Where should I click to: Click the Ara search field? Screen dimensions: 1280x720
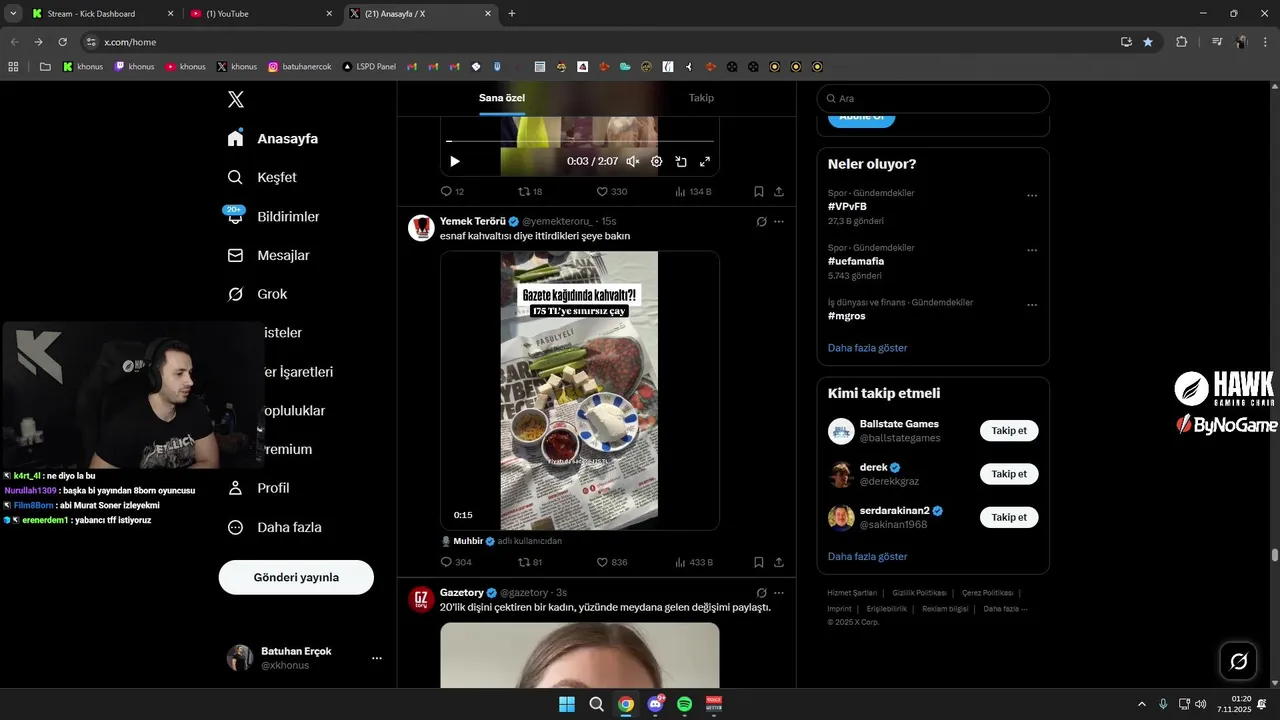933,98
